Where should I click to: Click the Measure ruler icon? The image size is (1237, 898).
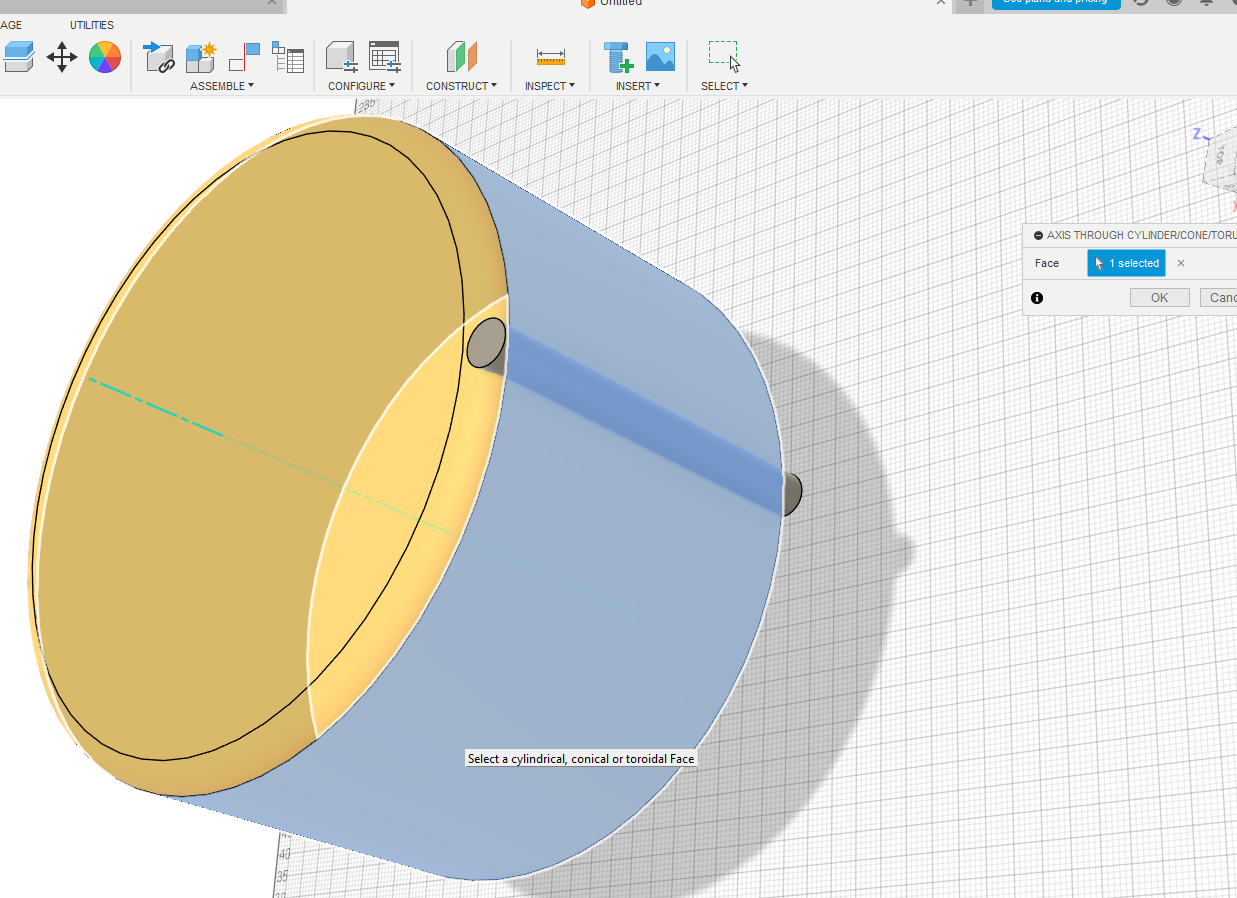pos(550,57)
